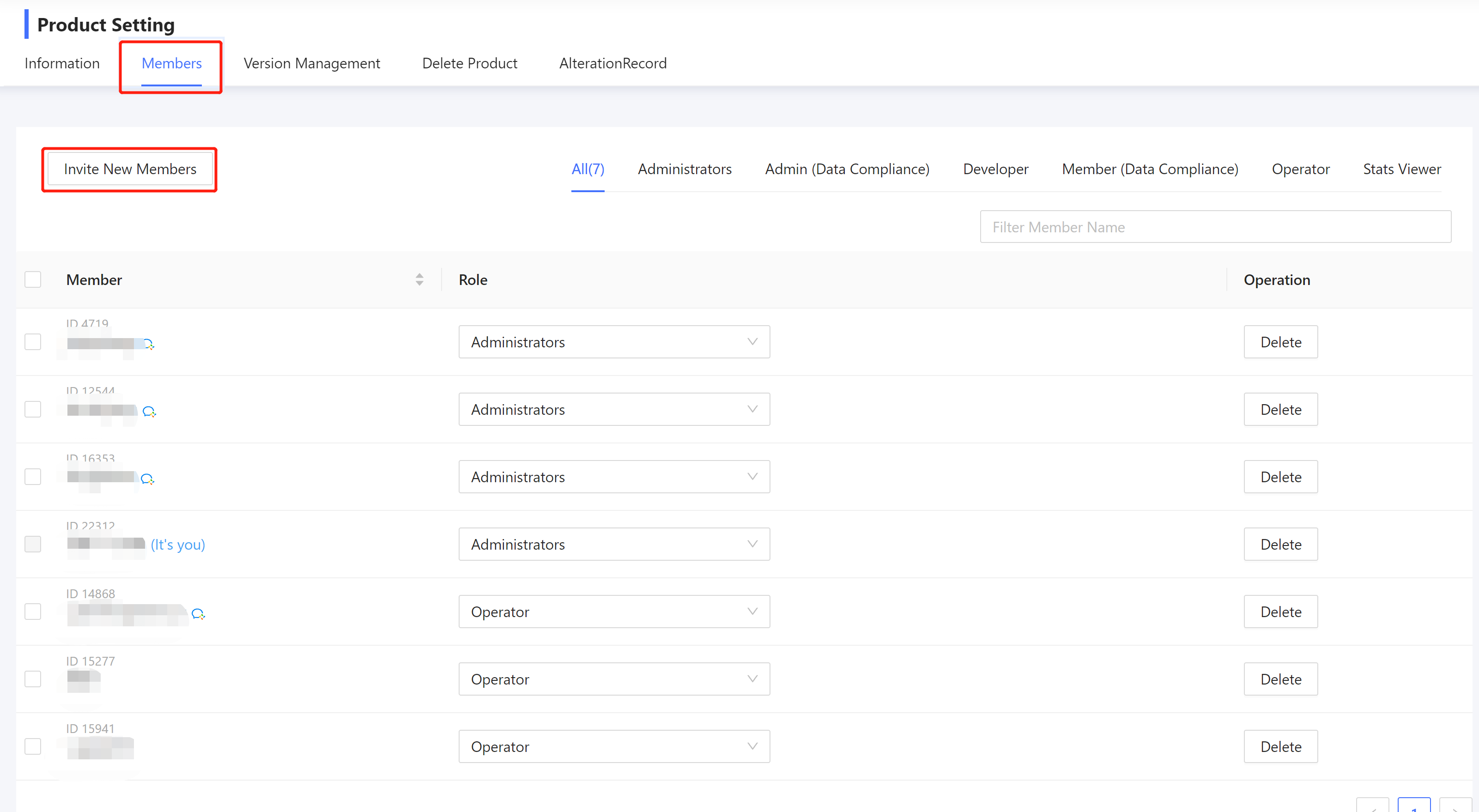Open role dropdown for member ID 22312
The width and height of the screenshot is (1479, 812).
click(x=614, y=544)
